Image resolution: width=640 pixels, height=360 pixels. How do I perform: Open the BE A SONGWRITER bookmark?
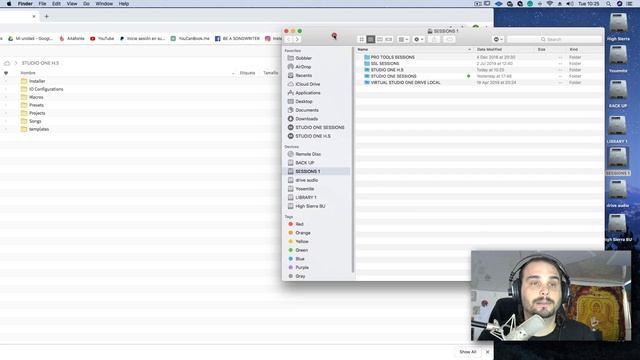click(237, 38)
